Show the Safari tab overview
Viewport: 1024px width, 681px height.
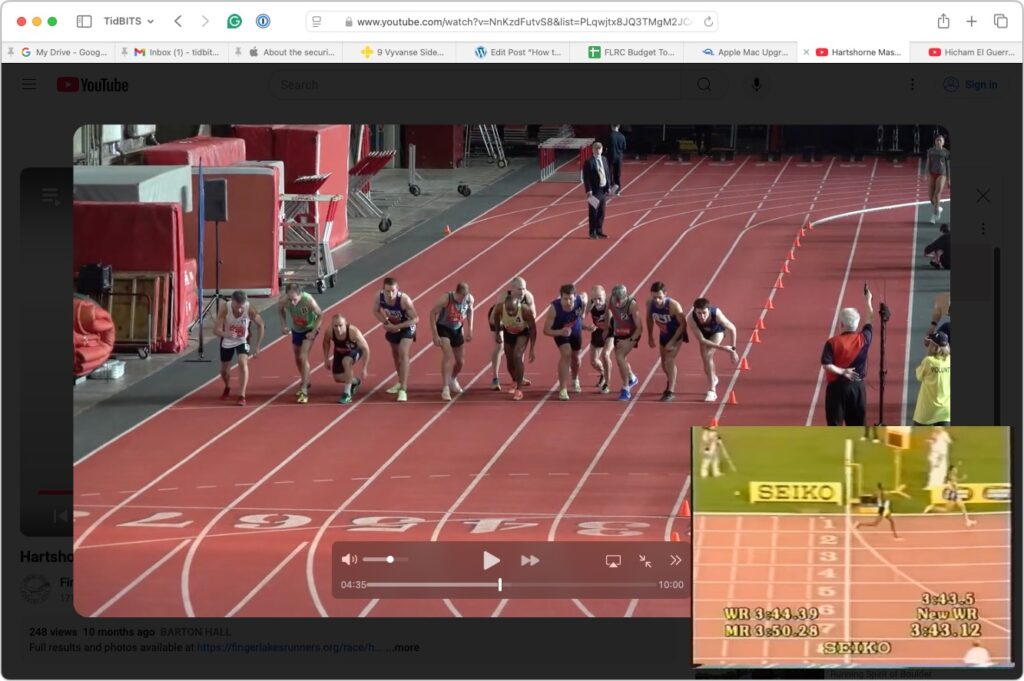(1000, 21)
